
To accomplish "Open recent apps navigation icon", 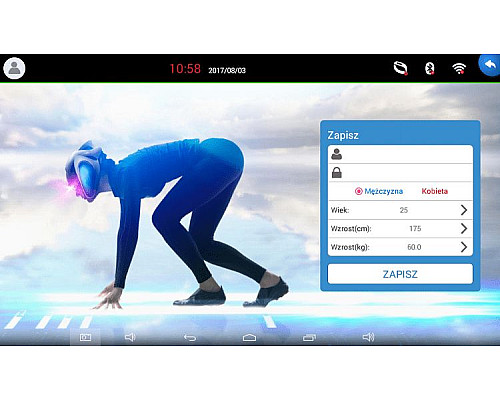I will (x=309, y=338).
